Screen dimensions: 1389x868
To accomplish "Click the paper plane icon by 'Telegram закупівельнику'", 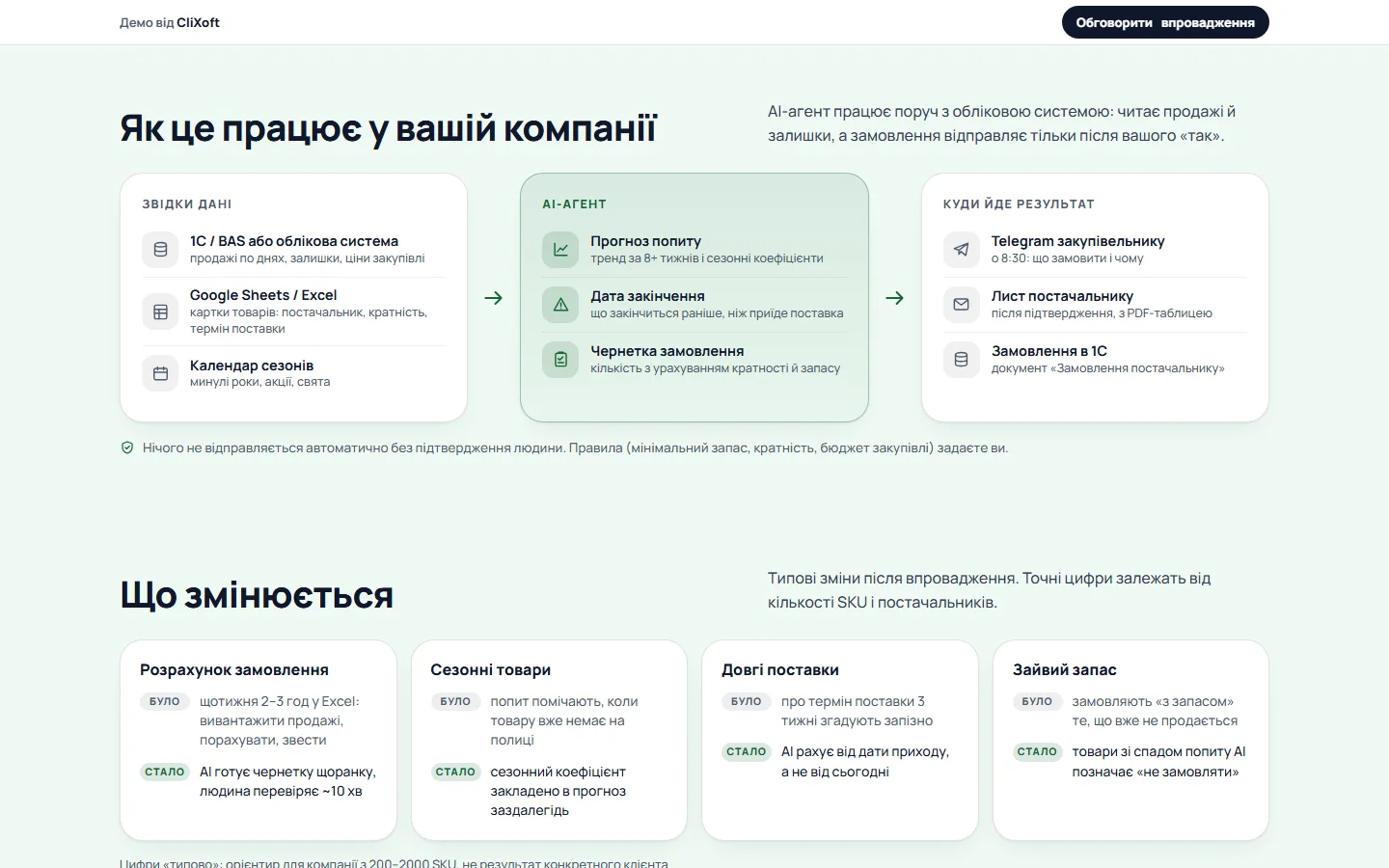I will [x=961, y=250].
